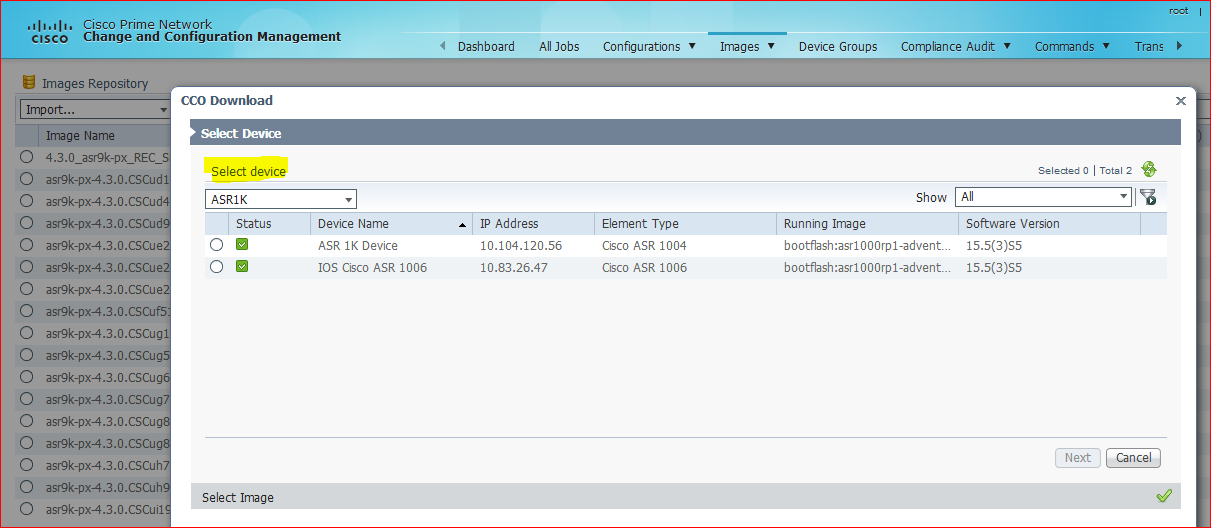Click the filter icon beside the Show dropdown
Viewport: 1211px width, 528px height.
pos(1148,197)
